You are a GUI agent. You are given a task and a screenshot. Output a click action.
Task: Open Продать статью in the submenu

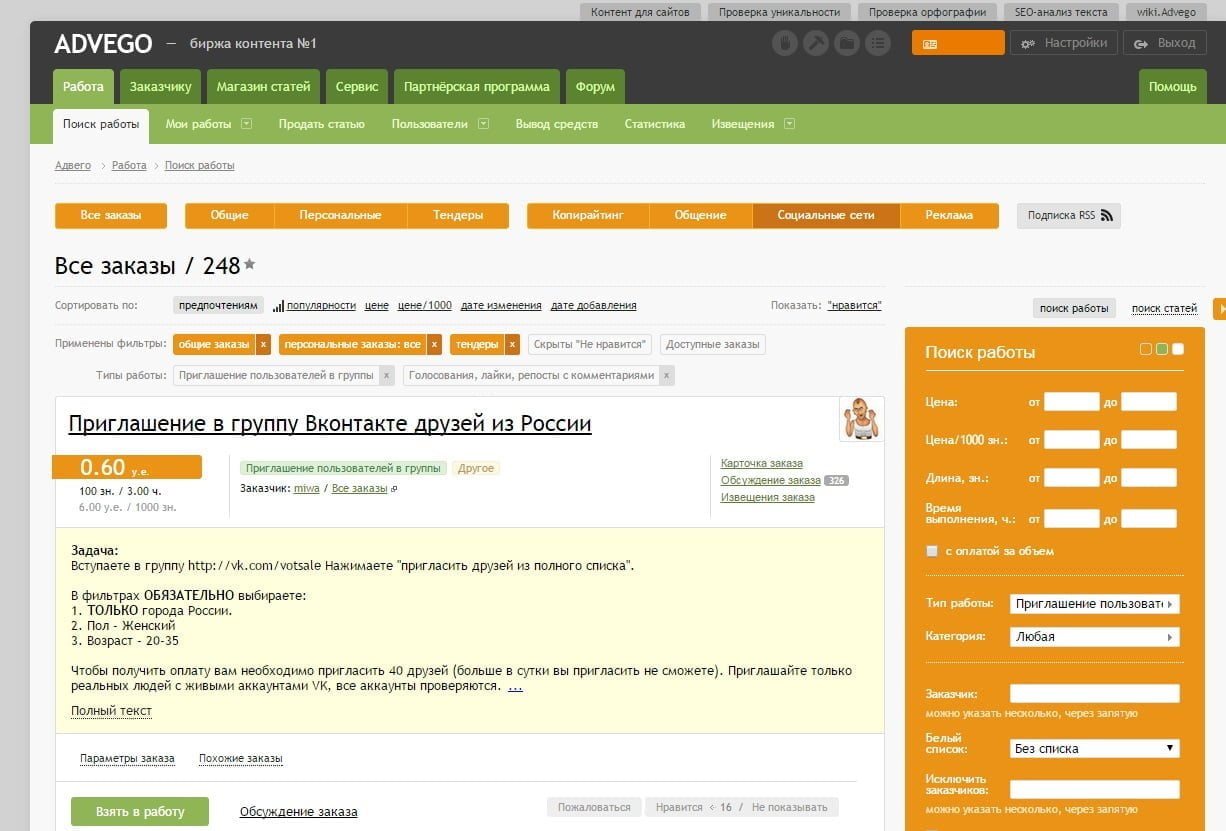(x=321, y=124)
